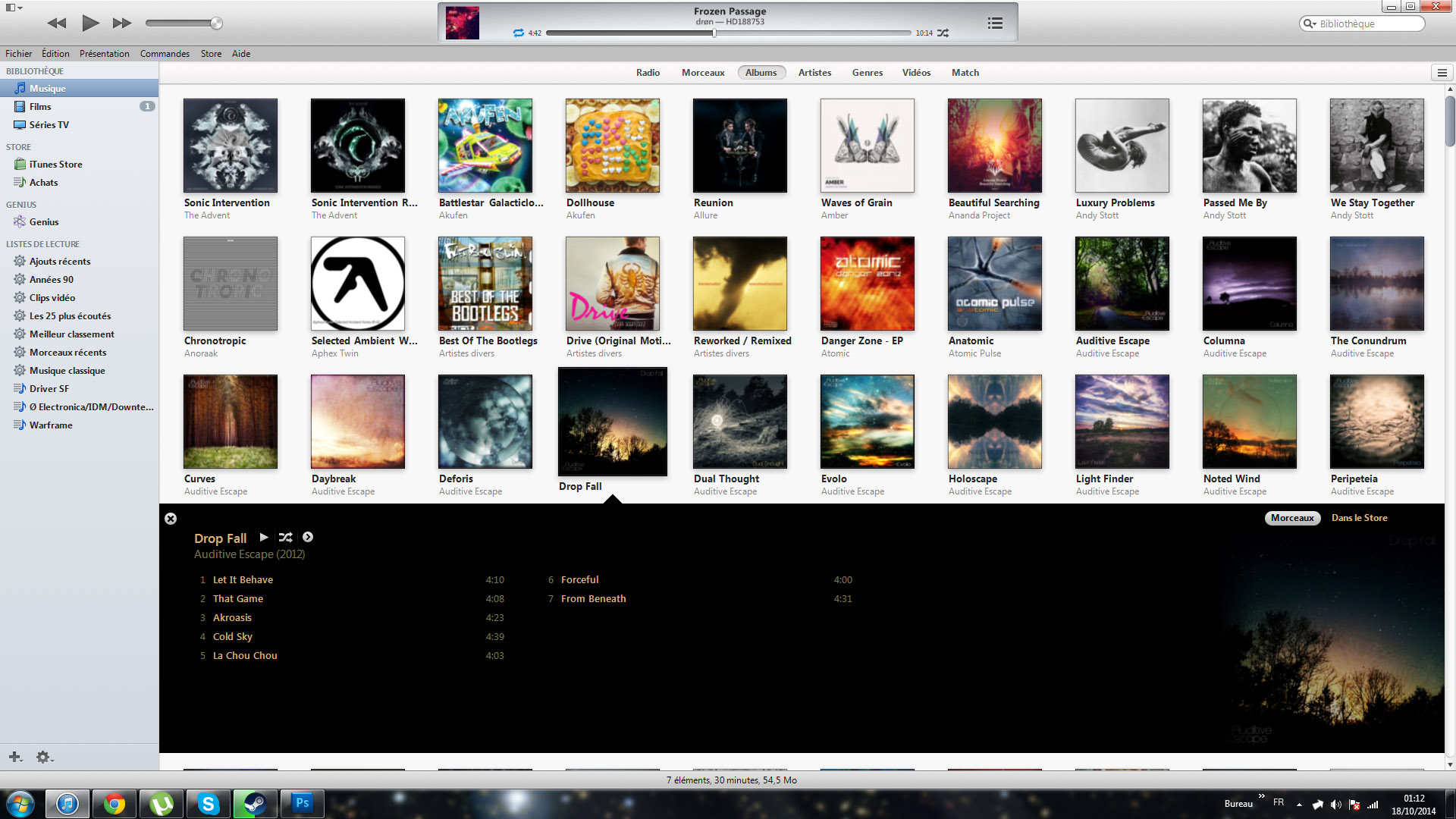This screenshot has width=1456, height=819.
Task: Play the Drop Fall album
Action: (x=264, y=537)
